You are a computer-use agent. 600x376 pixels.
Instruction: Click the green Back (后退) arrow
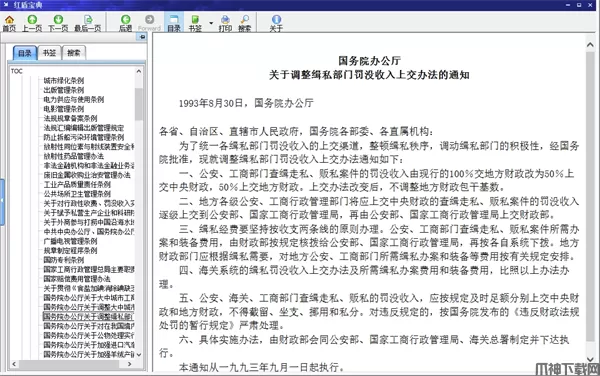(x=126, y=23)
